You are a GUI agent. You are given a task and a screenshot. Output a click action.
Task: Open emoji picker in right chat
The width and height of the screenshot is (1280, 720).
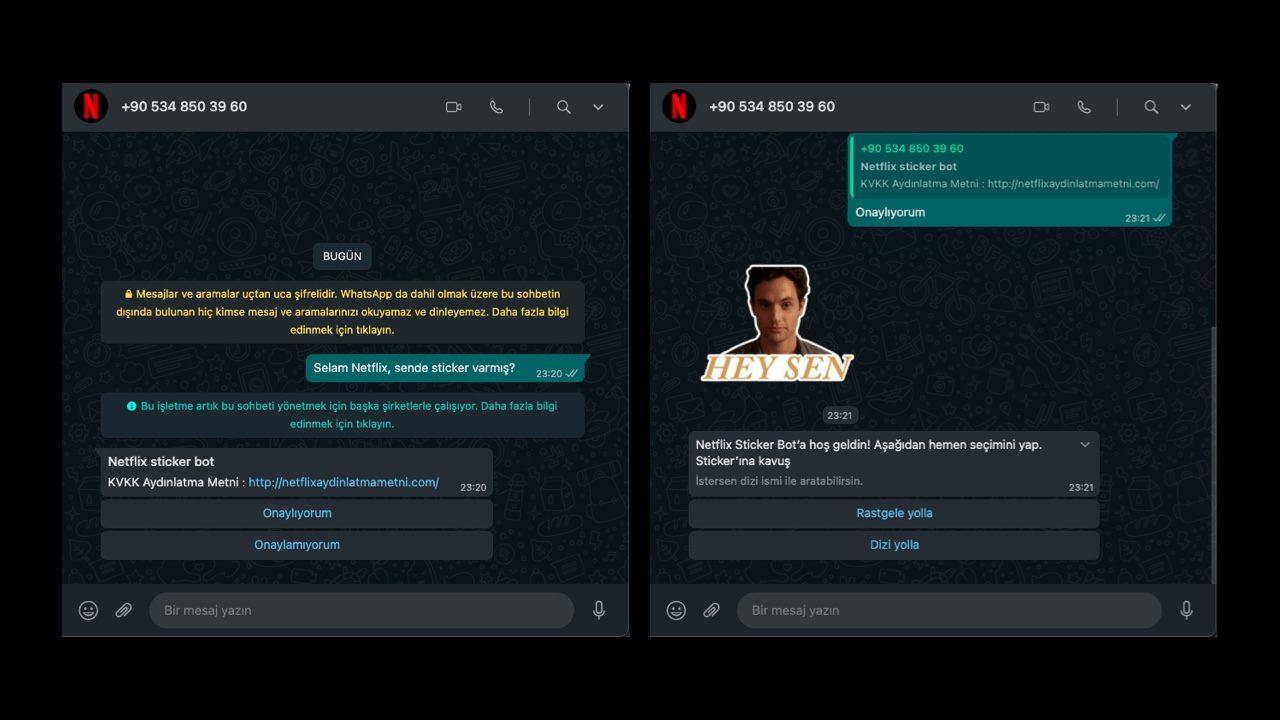pos(677,610)
